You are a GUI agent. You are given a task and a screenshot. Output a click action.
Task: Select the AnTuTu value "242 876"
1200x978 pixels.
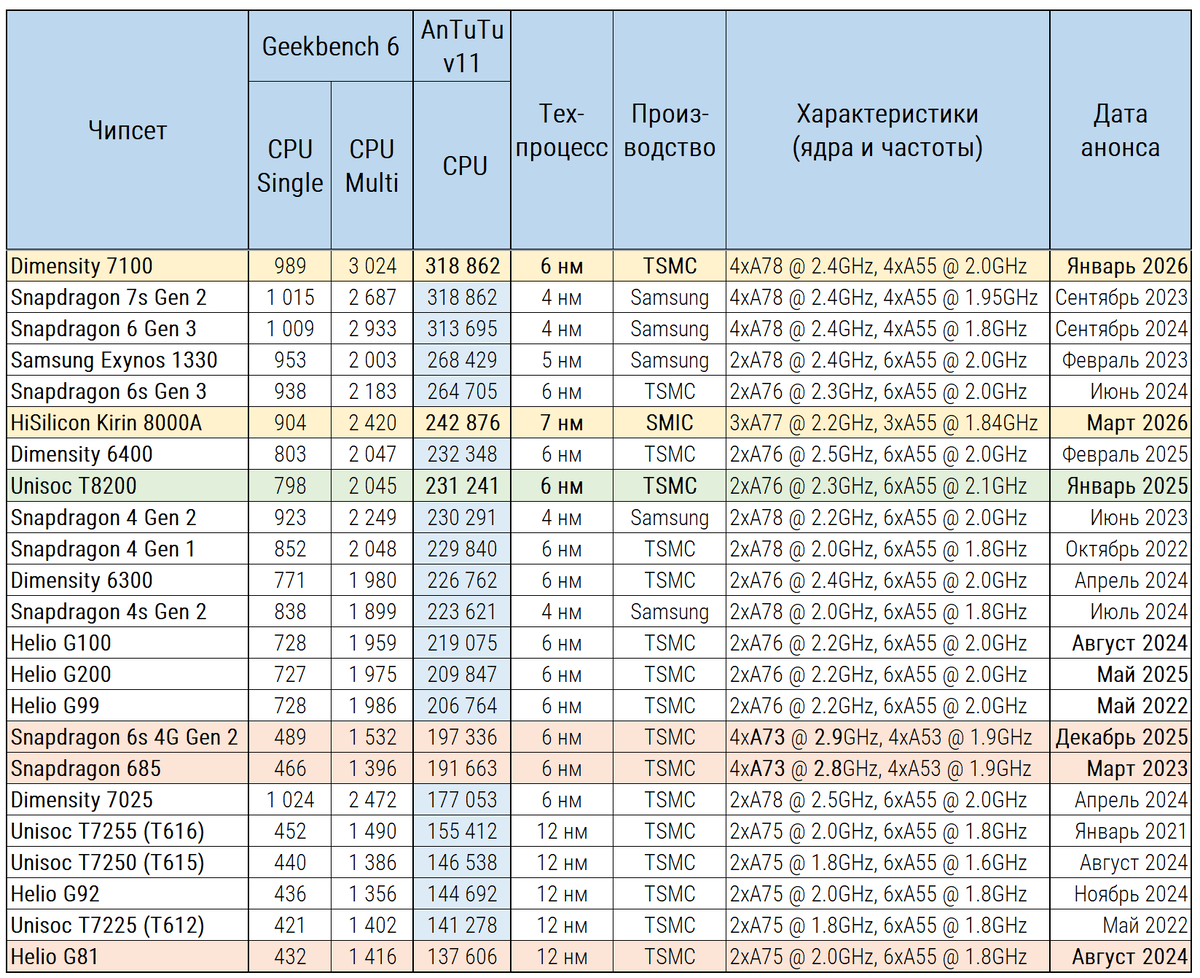click(461, 423)
